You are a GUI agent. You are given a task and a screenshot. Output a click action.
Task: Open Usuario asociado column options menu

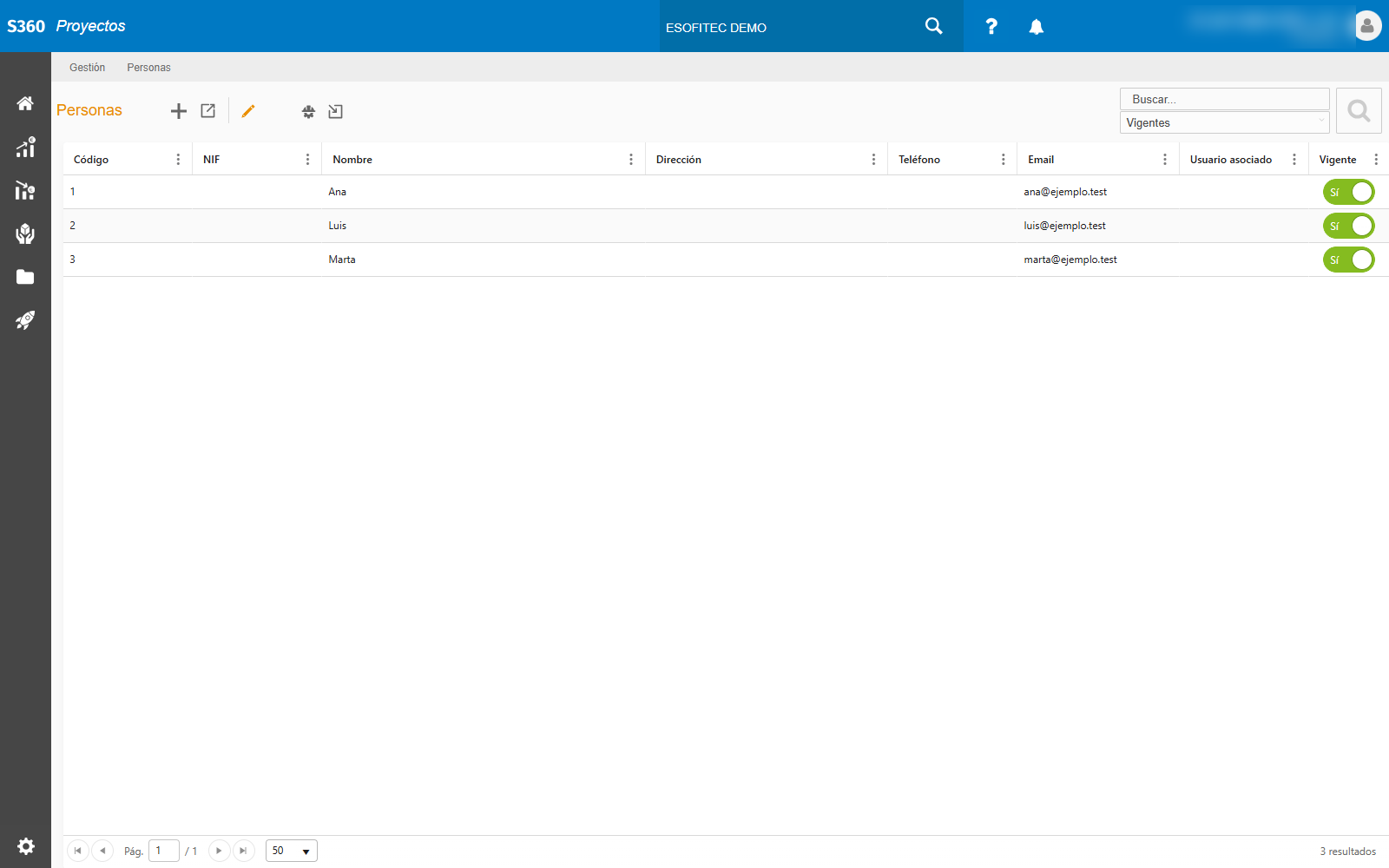(1294, 160)
